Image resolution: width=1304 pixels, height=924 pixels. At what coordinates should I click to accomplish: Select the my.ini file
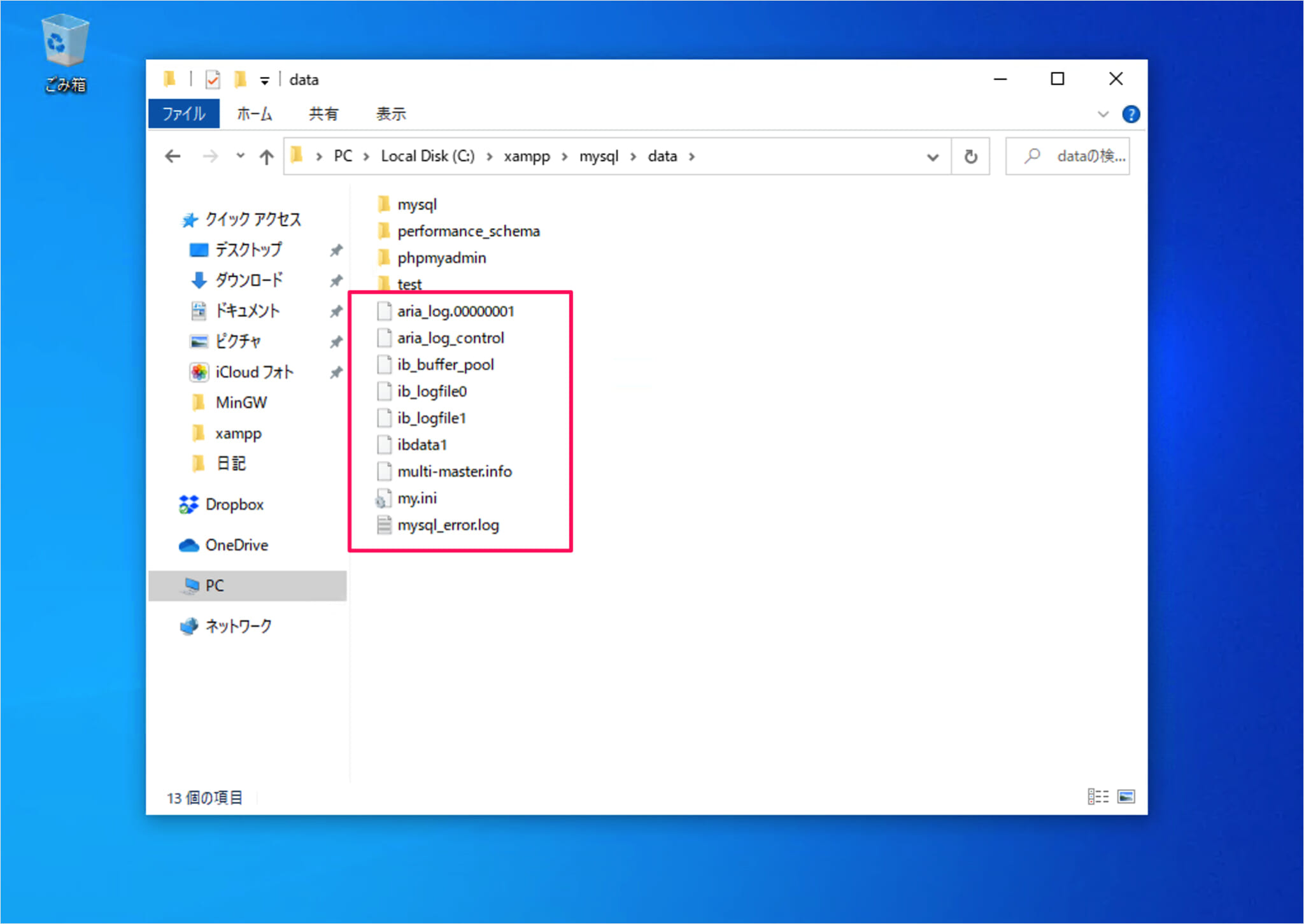tap(417, 499)
